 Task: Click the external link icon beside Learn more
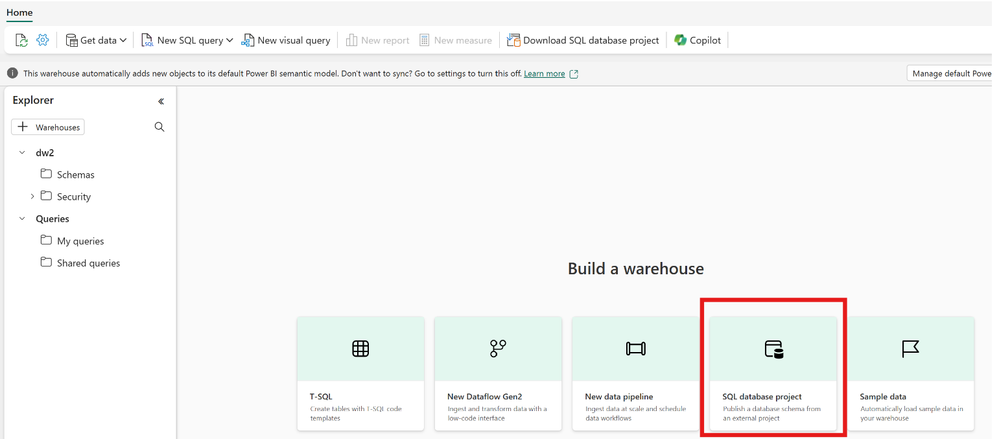573,74
